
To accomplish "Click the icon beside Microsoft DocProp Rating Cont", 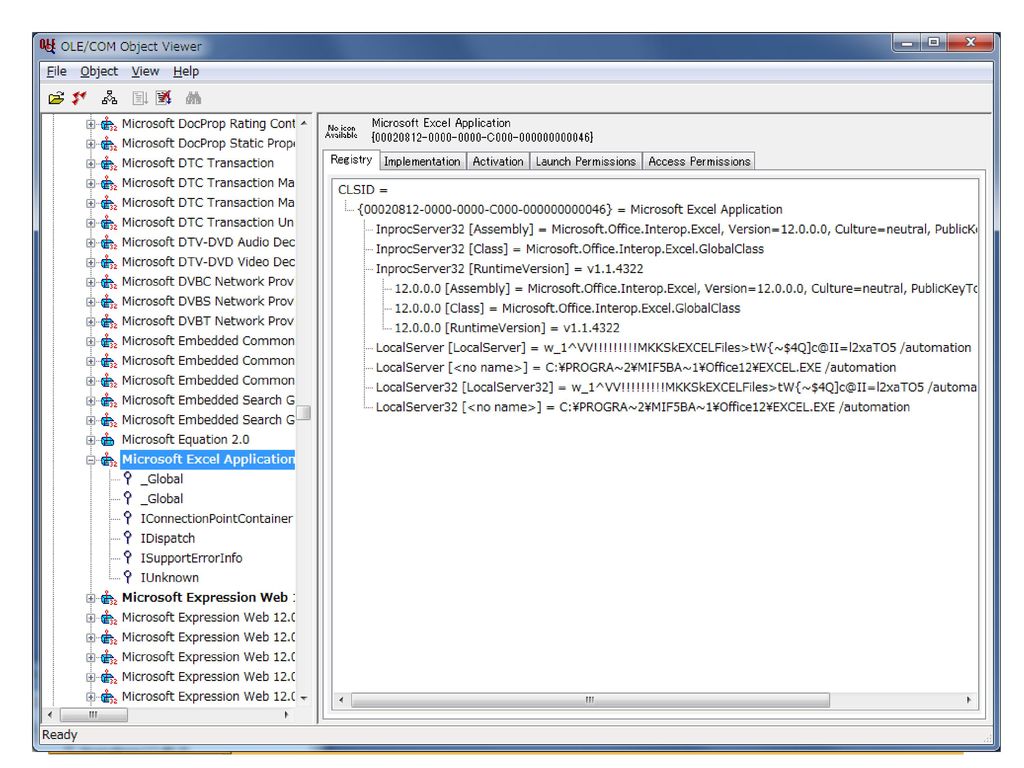I will pyautogui.click(x=108, y=124).
